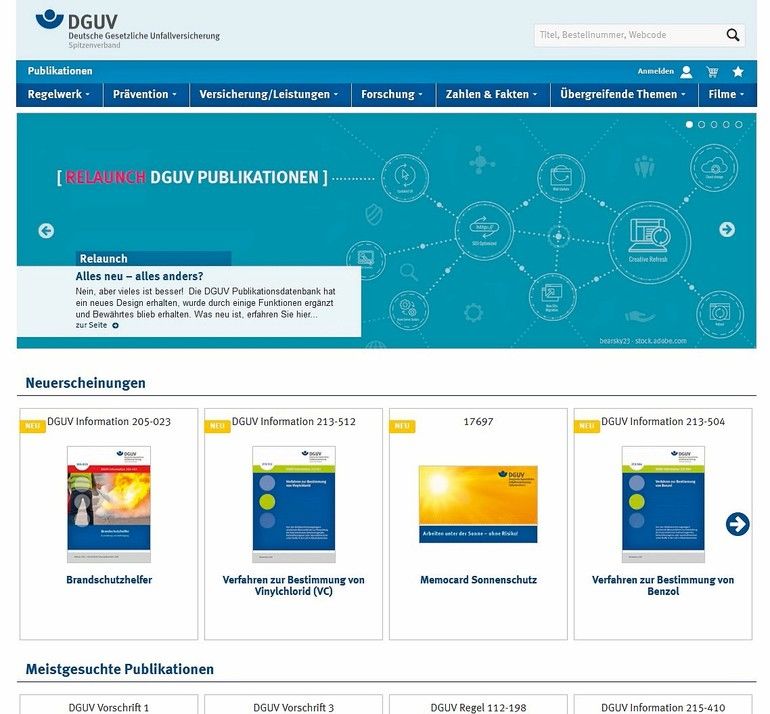Click the 'DGUV Information 205-023' label
This screenshot has height=714, width=770.
click(x=109, y=422)
